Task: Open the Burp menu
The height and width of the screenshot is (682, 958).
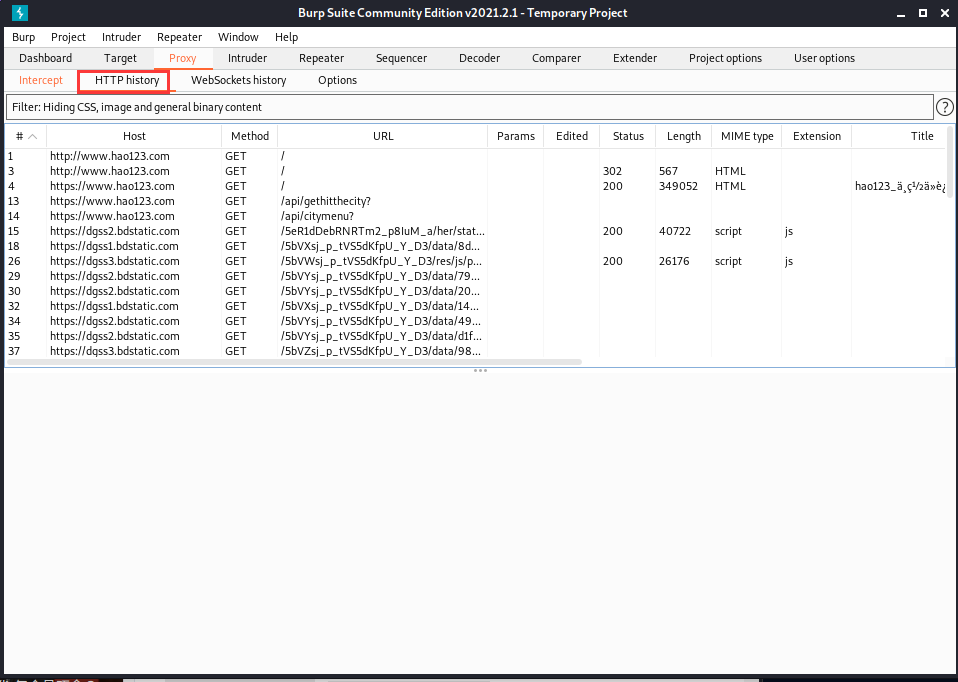Action: click(23, 37)
